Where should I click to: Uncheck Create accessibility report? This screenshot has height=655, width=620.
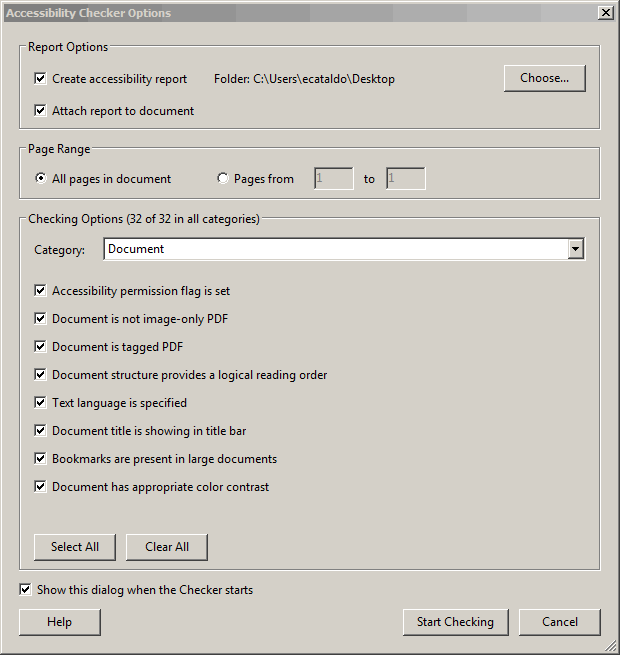point(41,79)
